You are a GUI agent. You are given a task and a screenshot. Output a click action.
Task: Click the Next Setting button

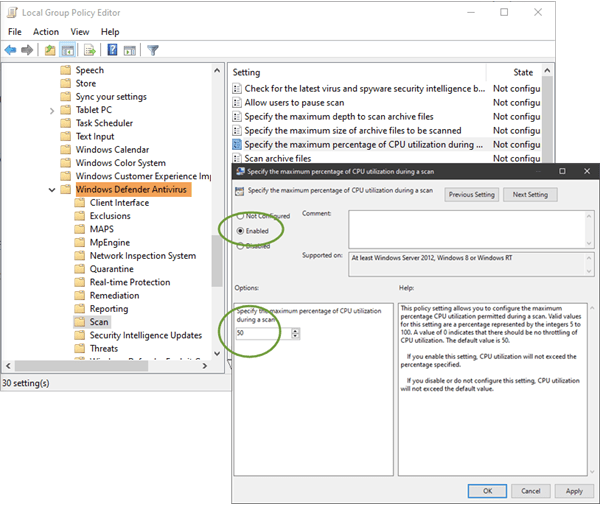point(530,195)
